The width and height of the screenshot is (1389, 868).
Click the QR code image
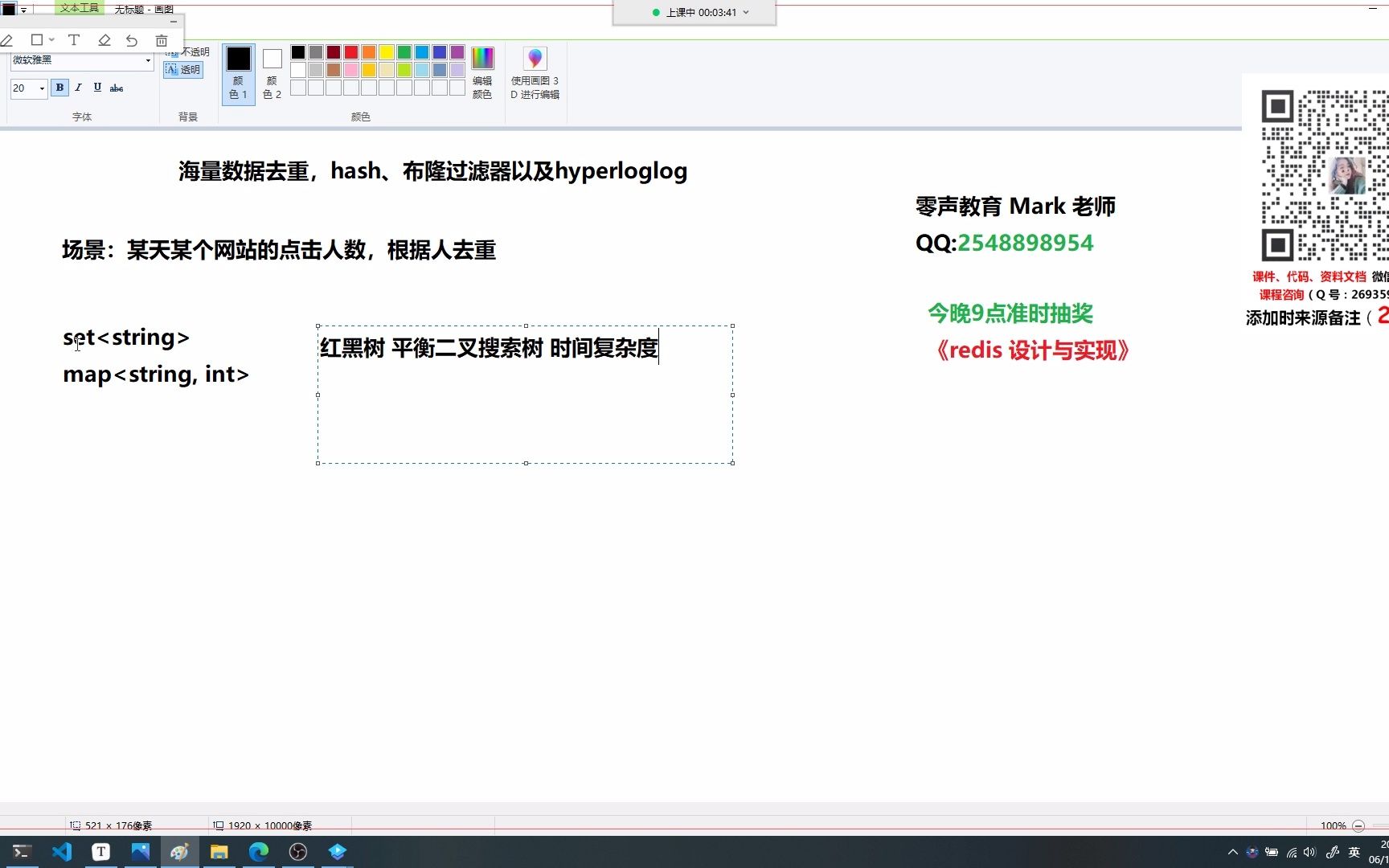coord(1324,175)
